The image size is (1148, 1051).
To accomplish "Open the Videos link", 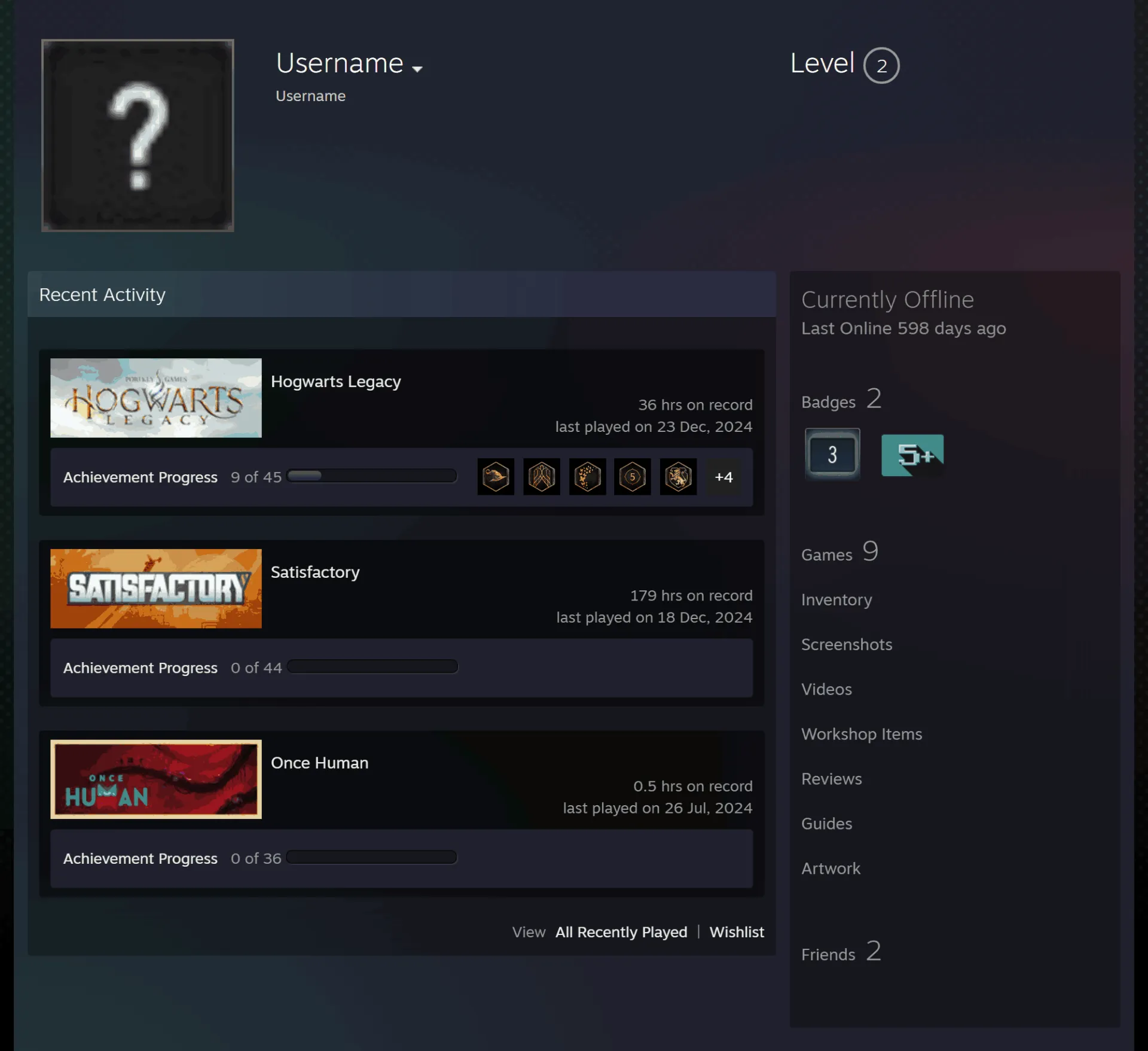I will pos(826,689).
